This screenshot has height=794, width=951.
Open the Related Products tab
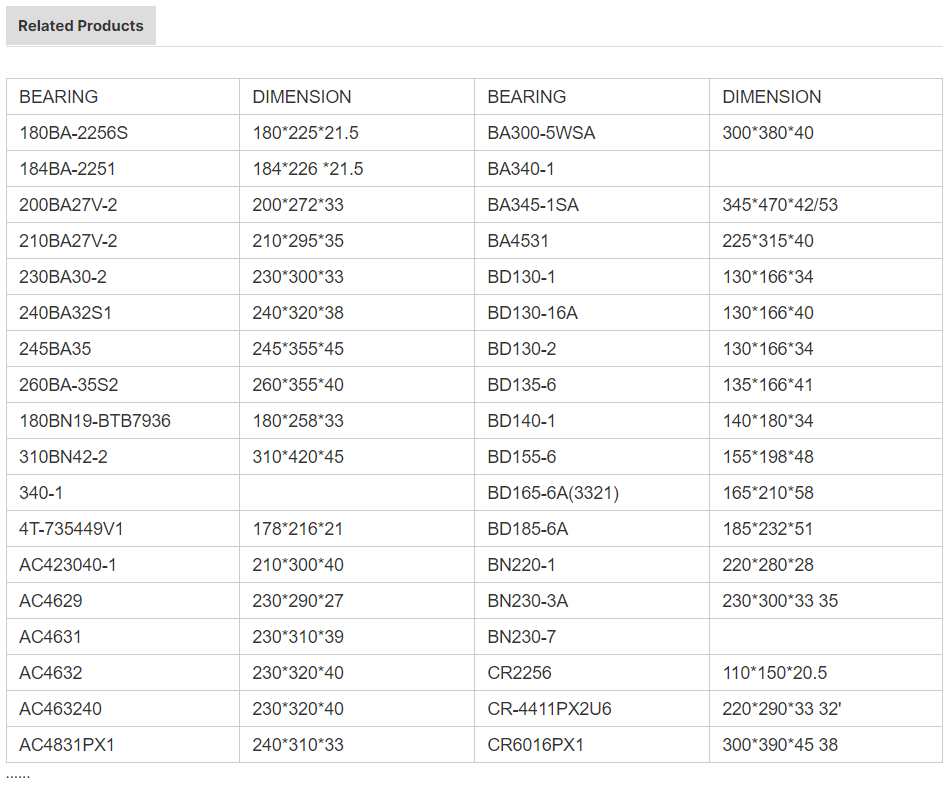(x=81, y=25)
